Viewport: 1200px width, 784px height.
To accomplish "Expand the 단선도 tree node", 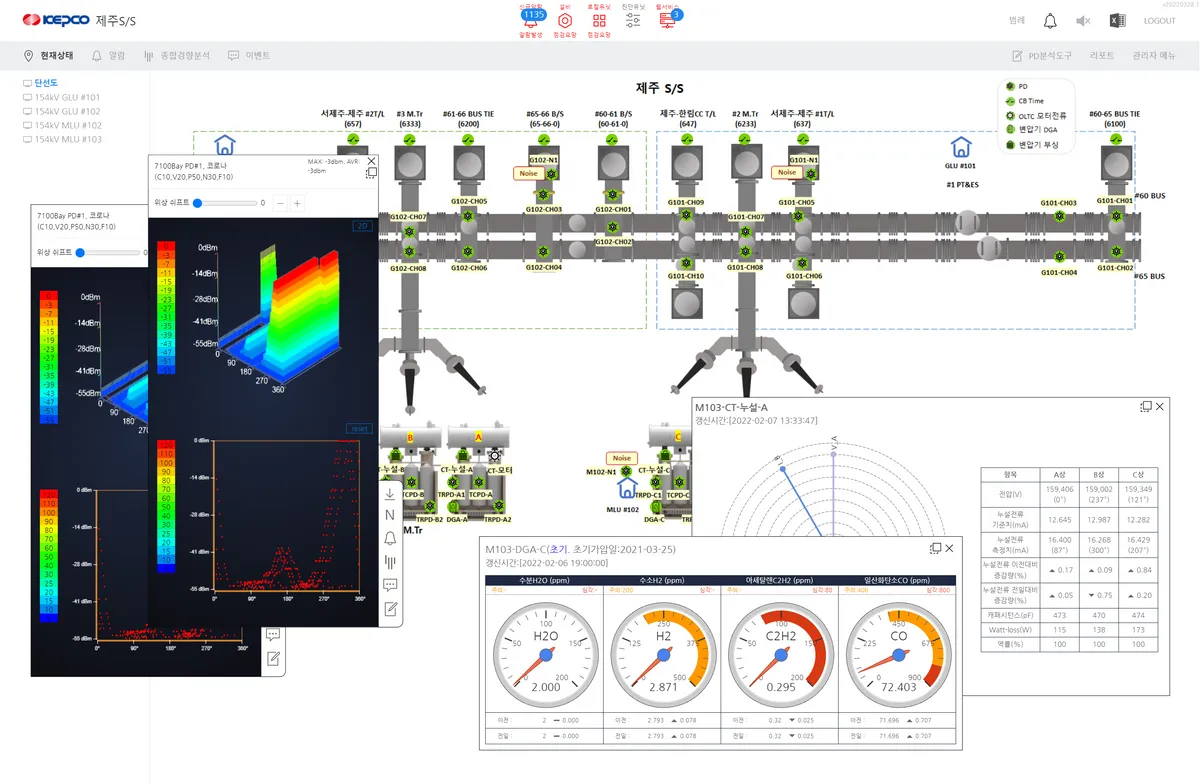I will click(46, 83).
